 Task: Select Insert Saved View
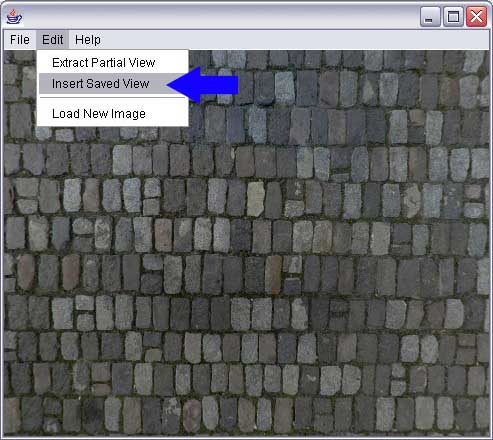click(x=100, y=84)
